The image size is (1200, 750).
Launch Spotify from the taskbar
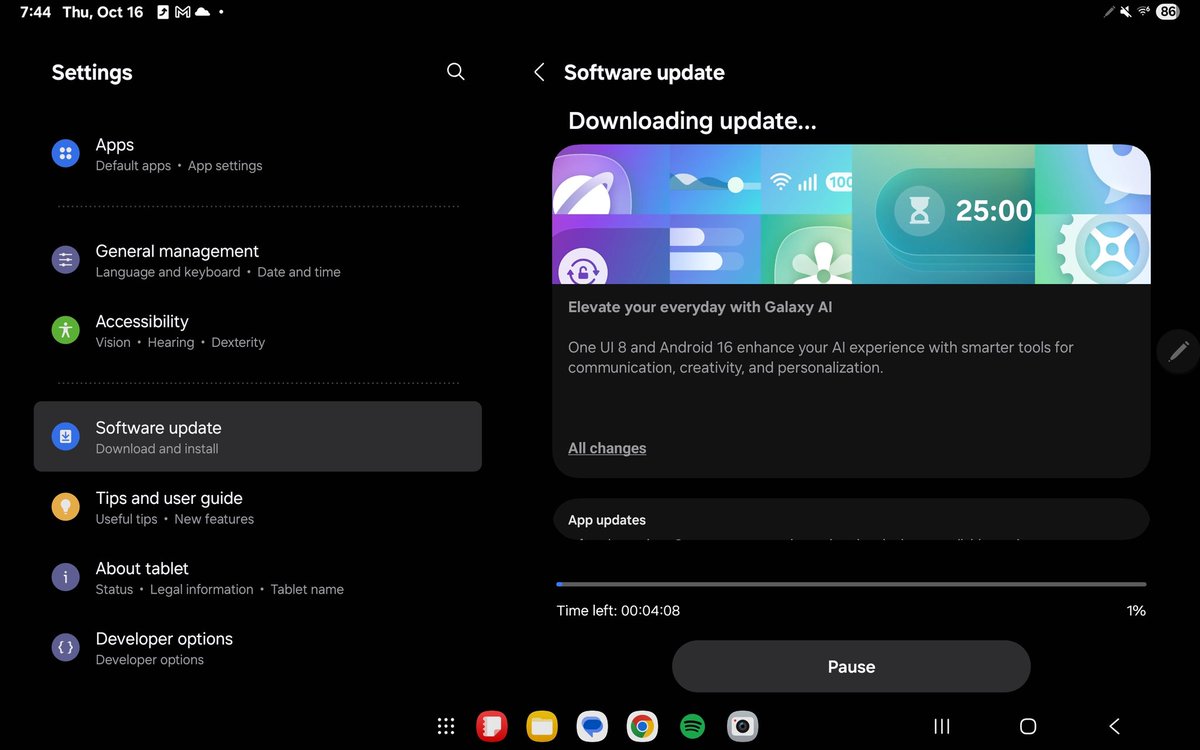[692, 726]
